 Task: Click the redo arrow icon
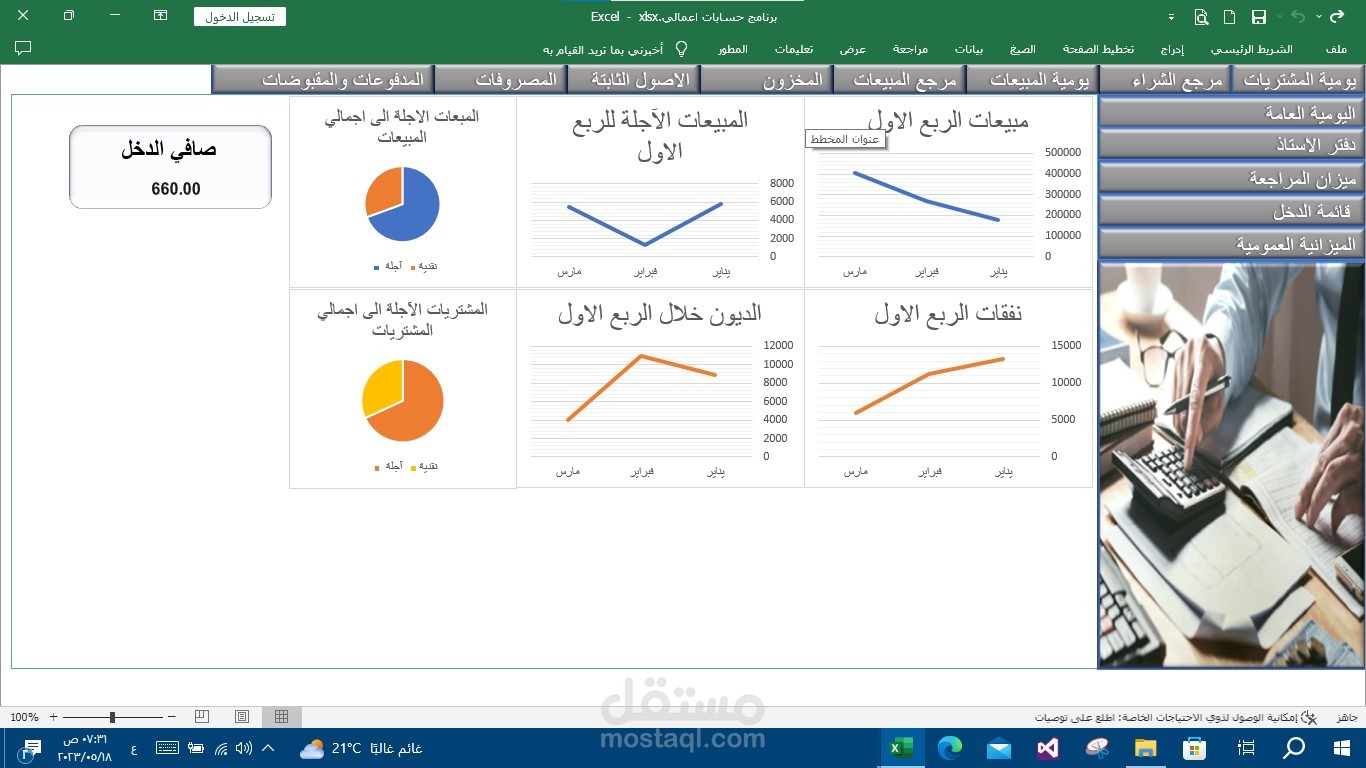click(x=1337, y=17)
